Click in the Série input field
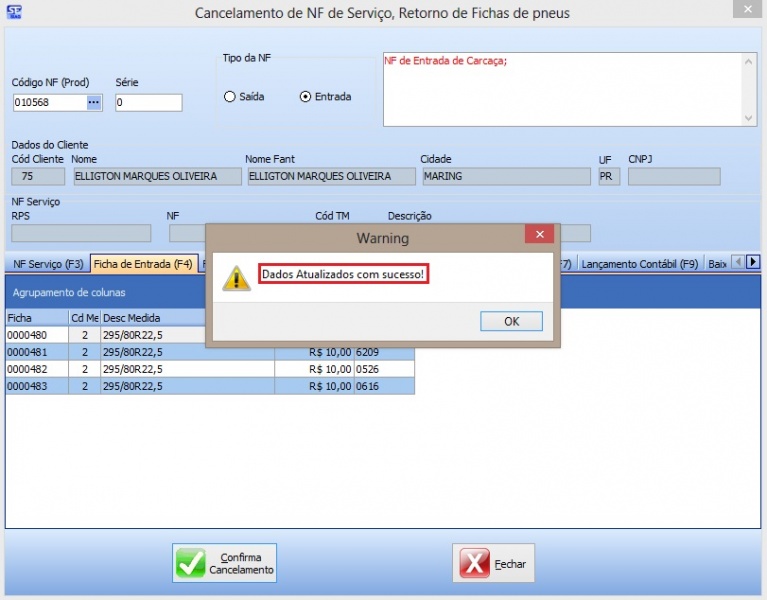Viewport: 767px width, 600px height. (148, 102)
